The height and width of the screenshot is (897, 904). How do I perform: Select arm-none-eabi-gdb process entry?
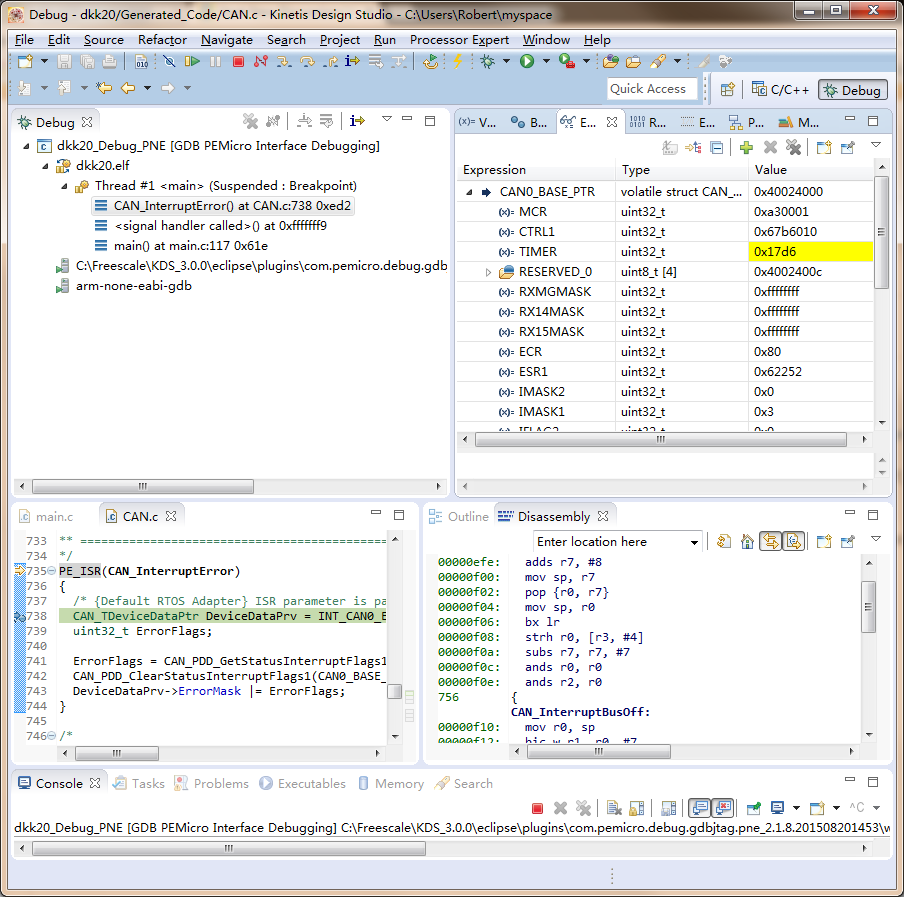[124, 286]
